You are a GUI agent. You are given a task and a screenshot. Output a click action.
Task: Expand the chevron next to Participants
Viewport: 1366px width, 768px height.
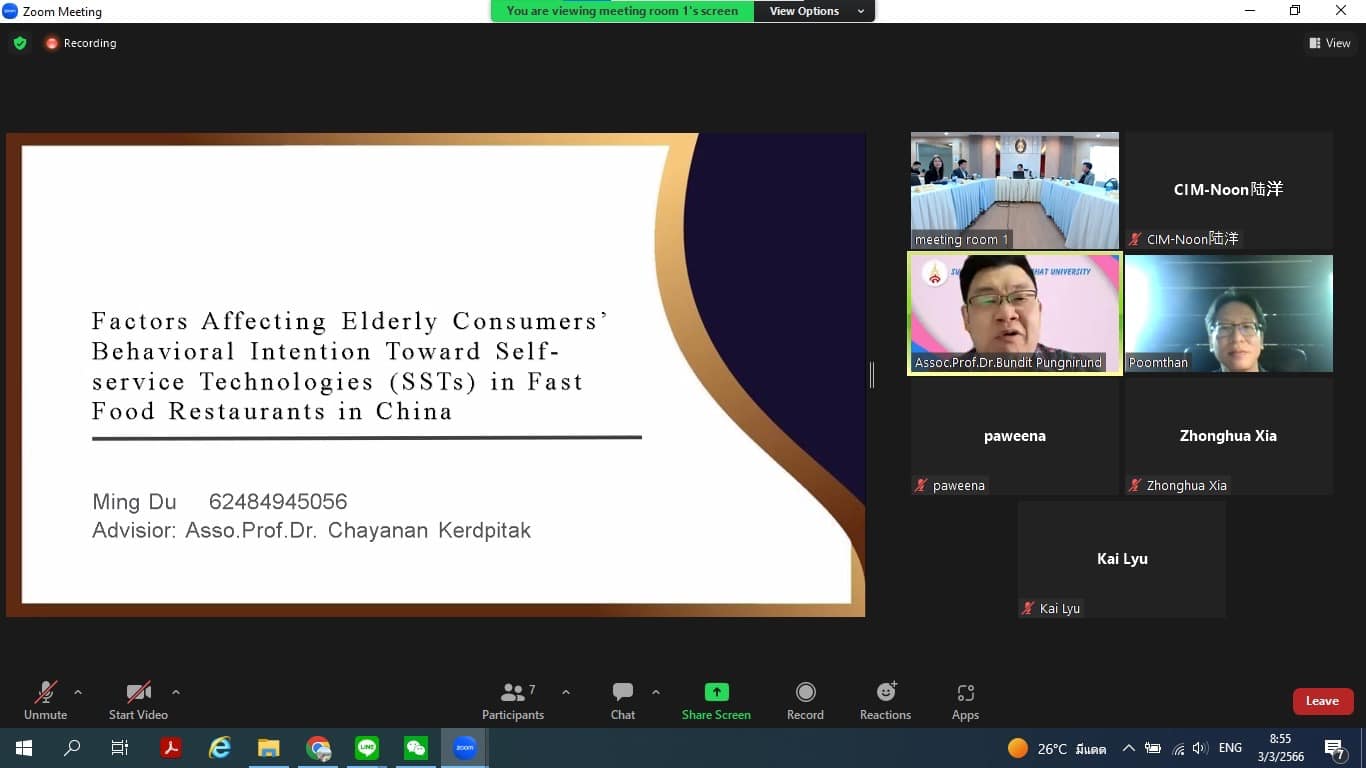566,692
